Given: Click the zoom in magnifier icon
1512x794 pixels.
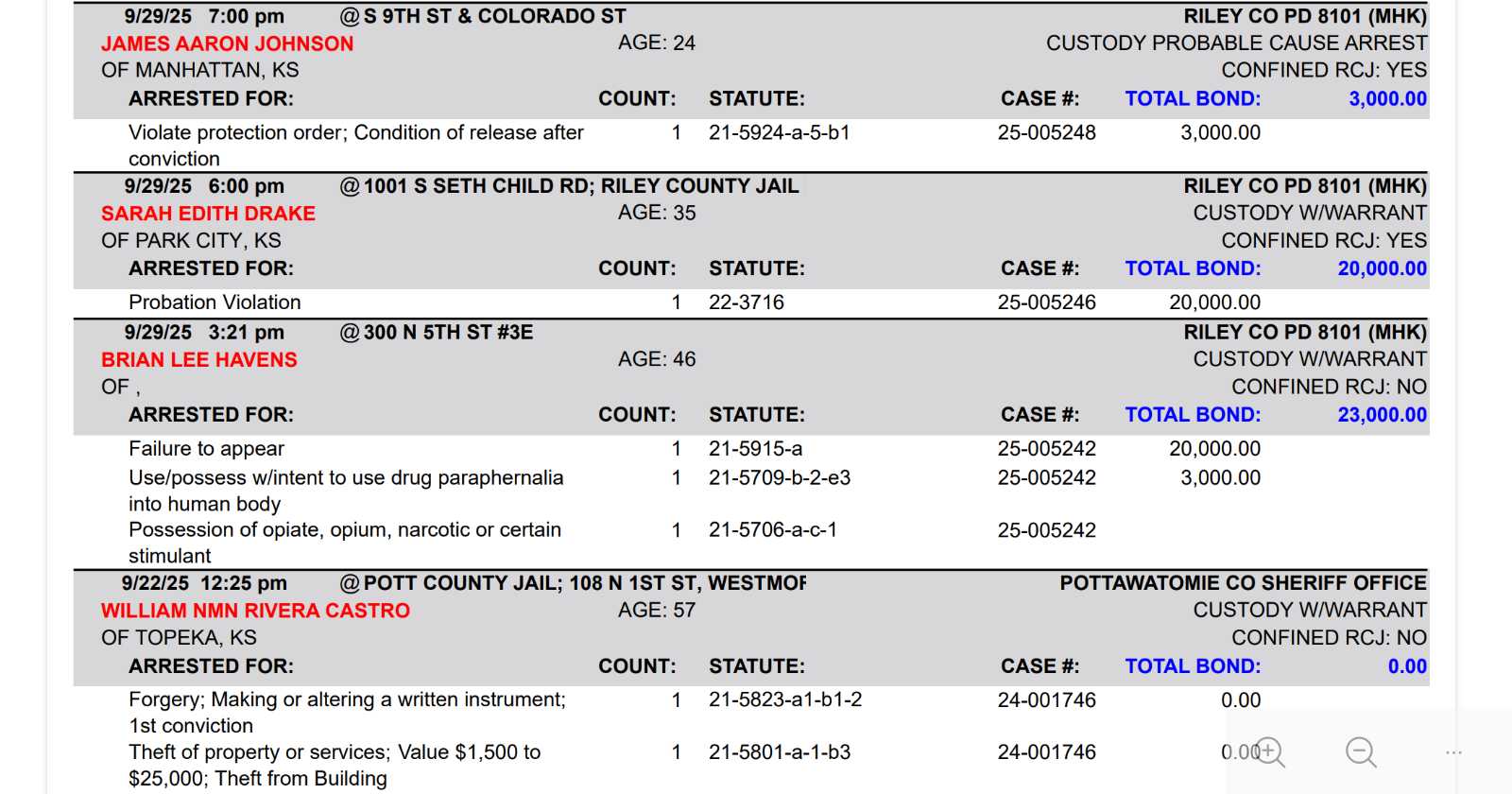Looking at the screenshot, I should 1269,752.
